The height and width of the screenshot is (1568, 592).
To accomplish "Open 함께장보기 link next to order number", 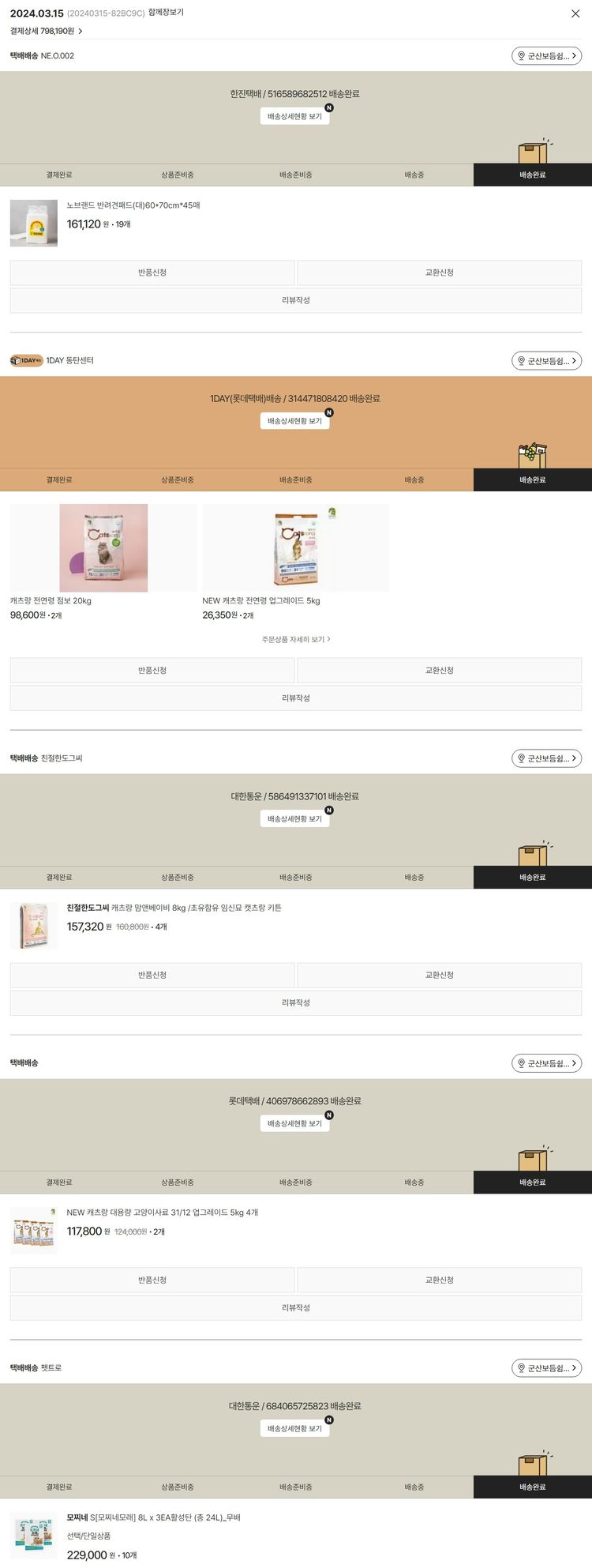I will 166,13.
